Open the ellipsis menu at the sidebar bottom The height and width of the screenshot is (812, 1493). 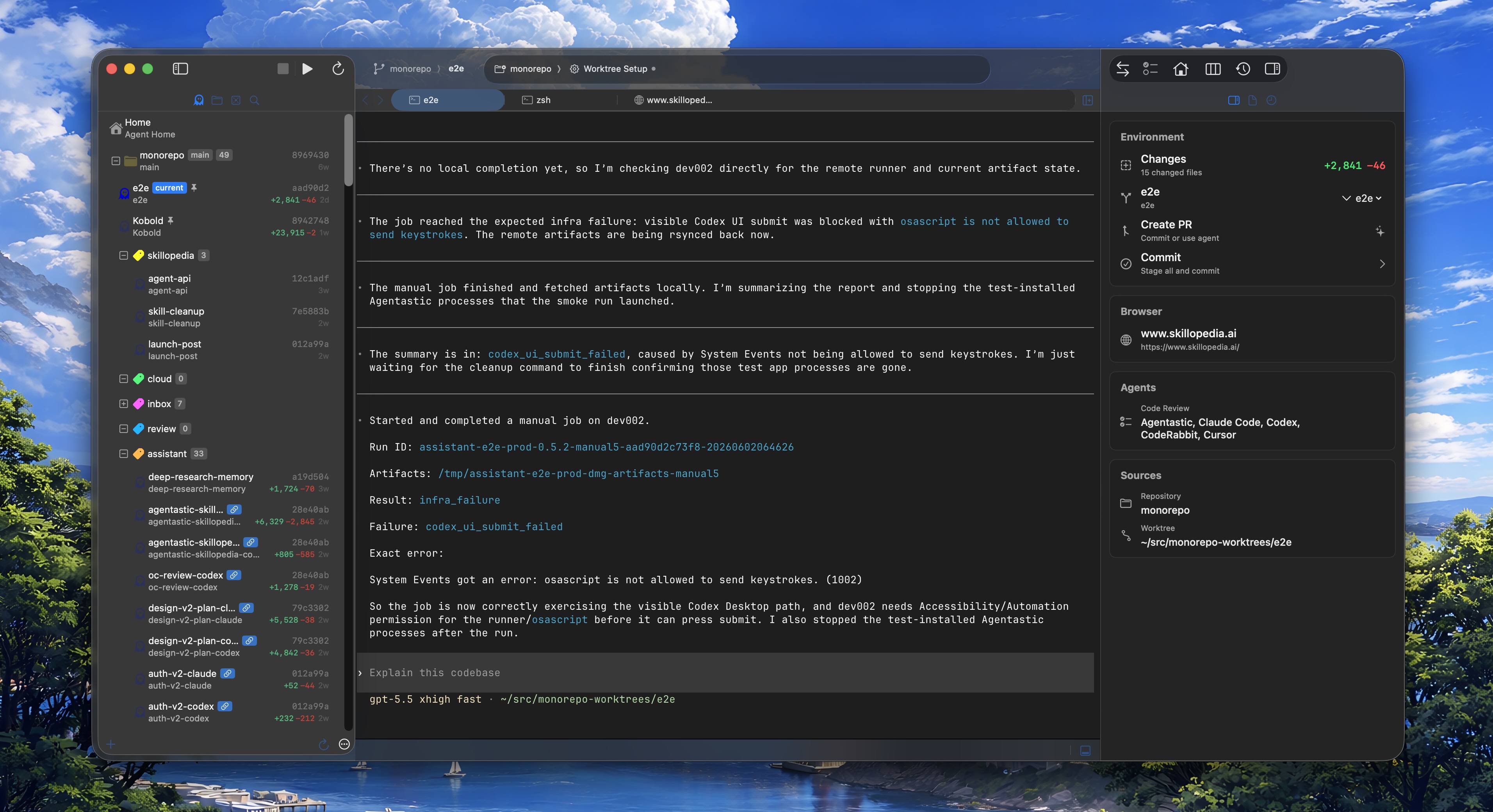coord(344,744)
